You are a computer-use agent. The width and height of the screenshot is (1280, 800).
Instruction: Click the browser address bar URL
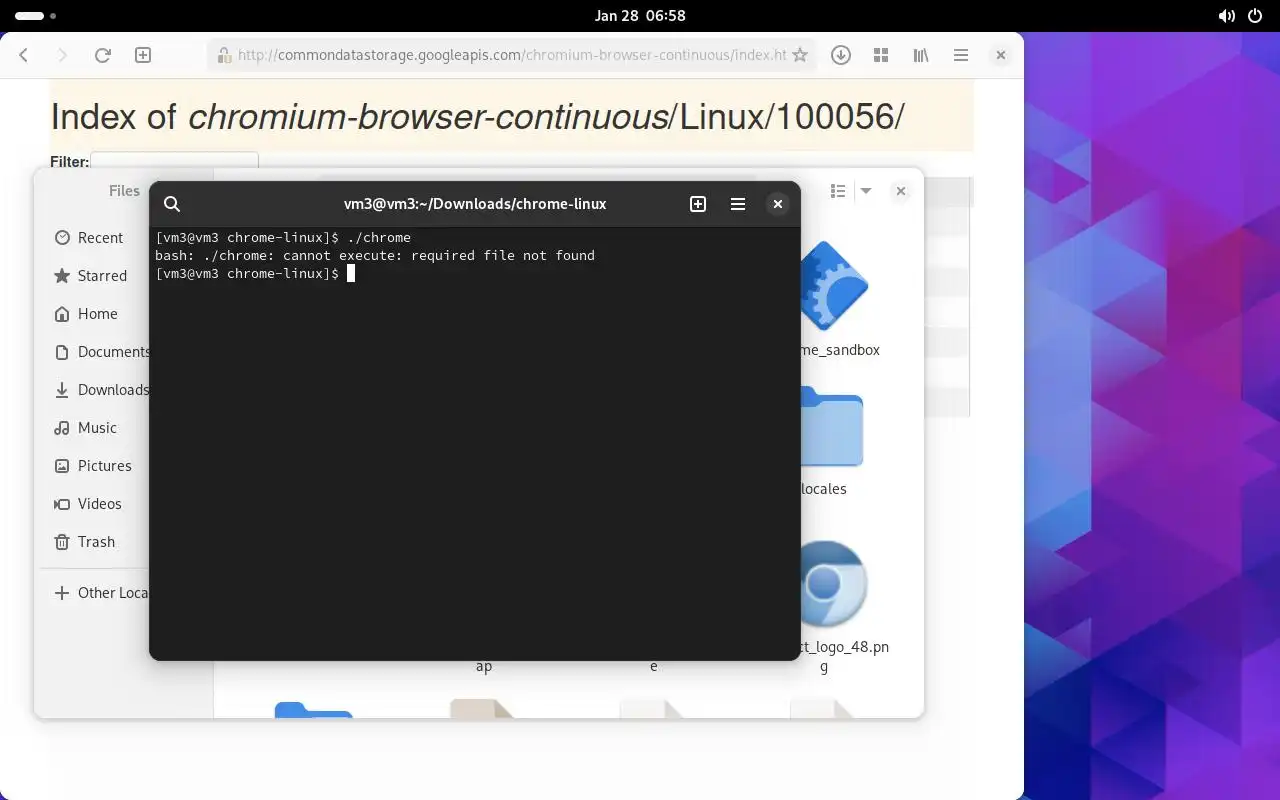pos(512,55)
